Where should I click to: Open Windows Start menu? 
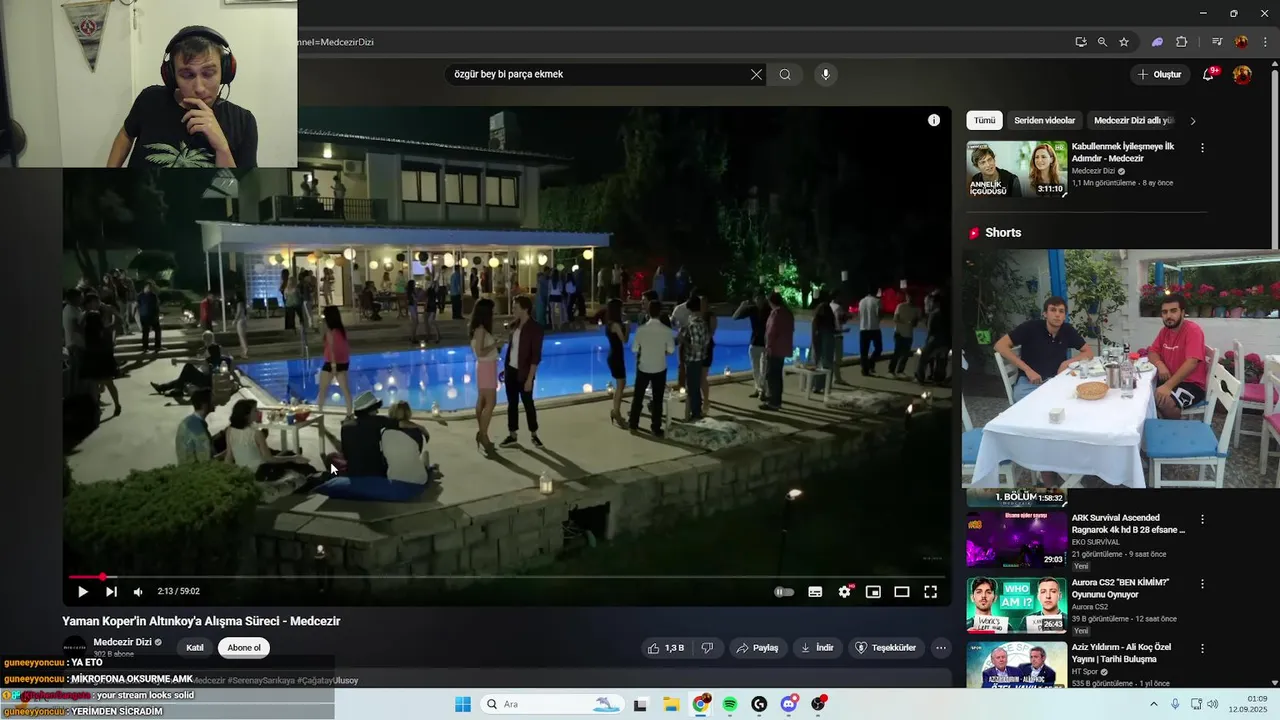pos(463,704)
